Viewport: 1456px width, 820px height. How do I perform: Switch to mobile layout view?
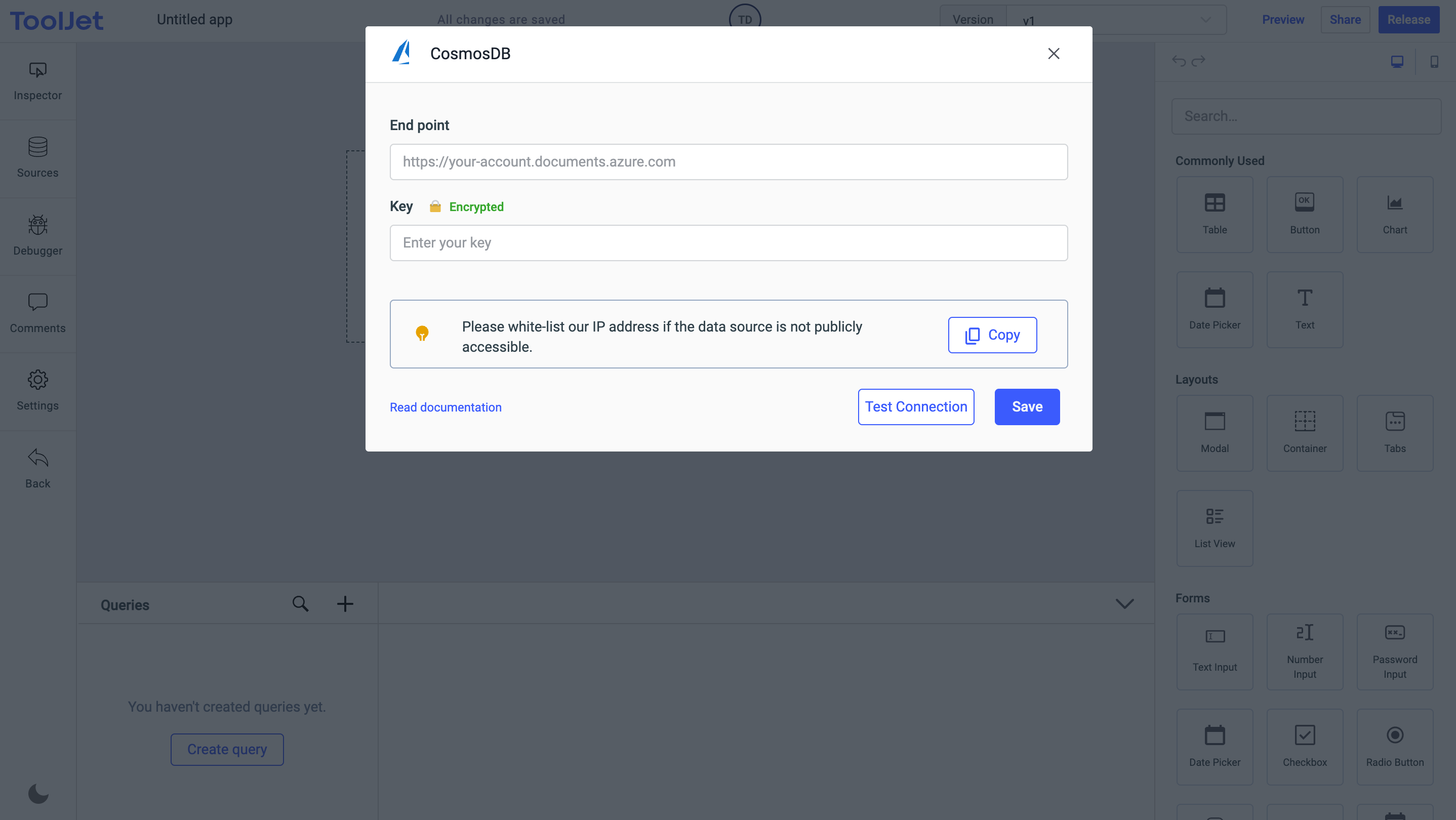click(1434, 61)
